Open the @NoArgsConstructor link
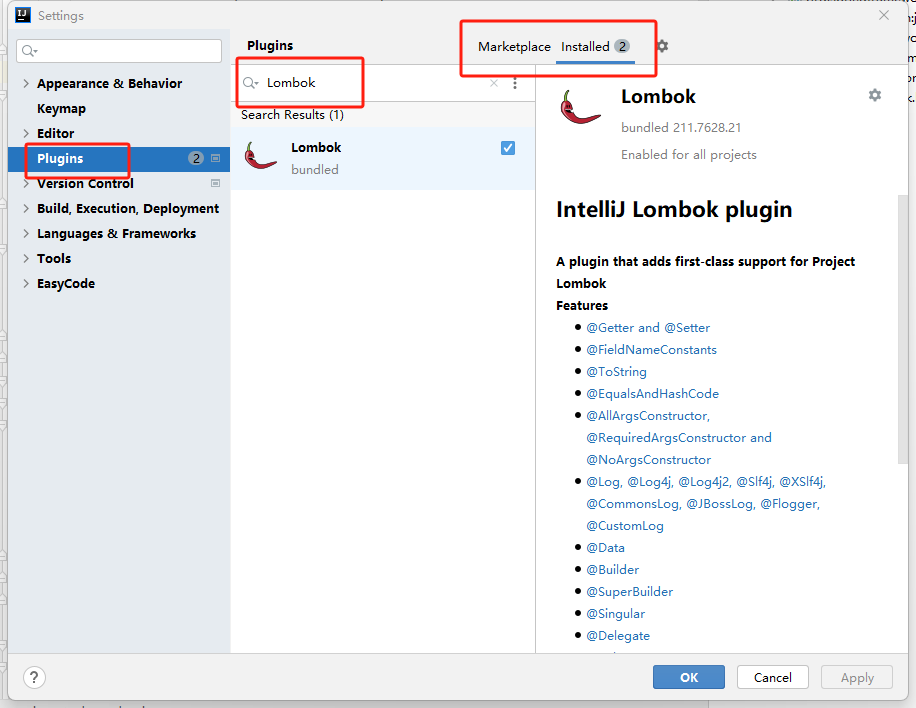The height and width of the screenshot is (708, 916). pos(648,460)
